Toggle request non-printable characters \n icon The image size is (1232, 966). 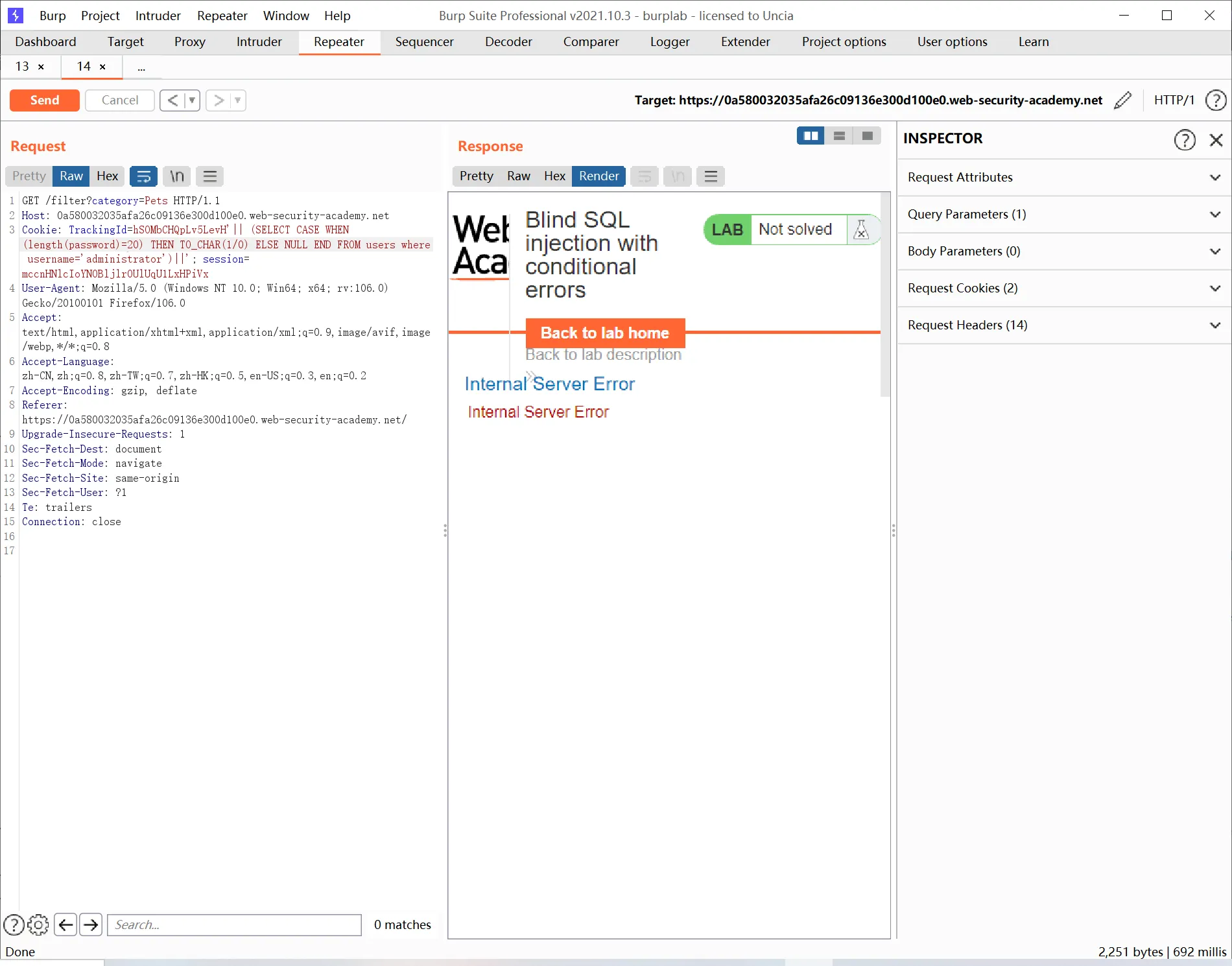177,176
